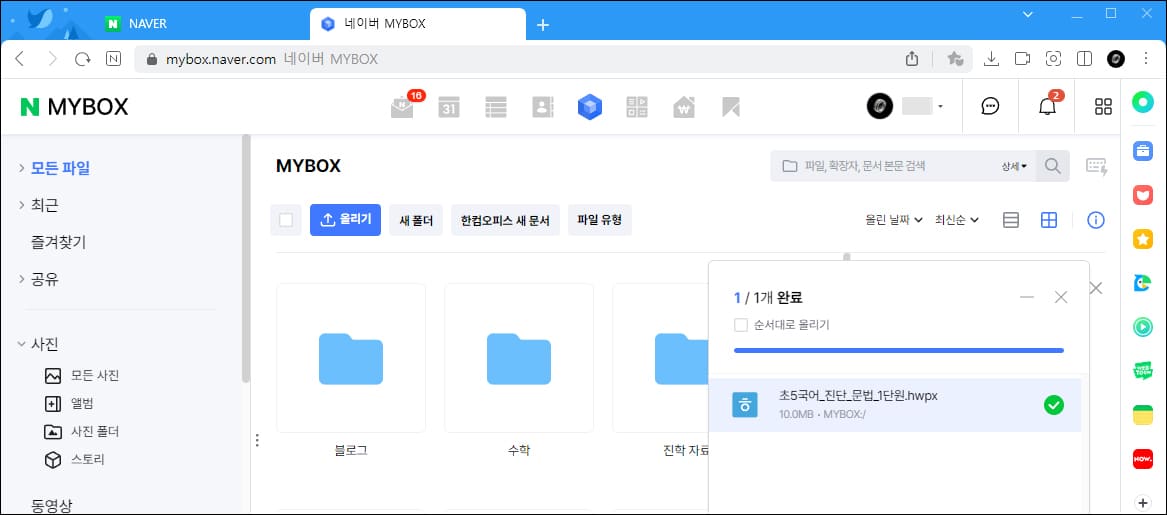Show file info panel icon
The height and width of the screenshot is (515, 1167).
[1096, 220]
